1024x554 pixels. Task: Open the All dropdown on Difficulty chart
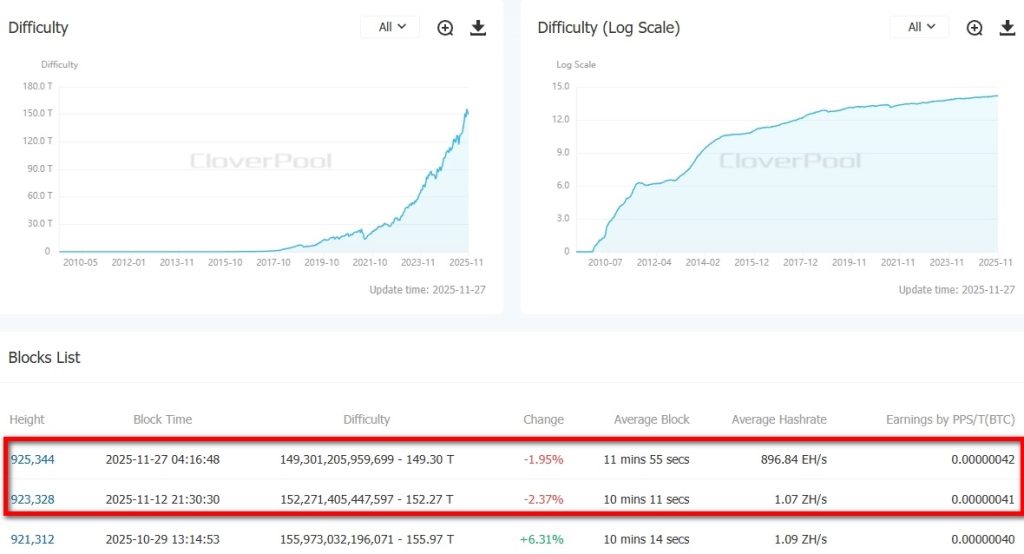[x=391, y=27]
